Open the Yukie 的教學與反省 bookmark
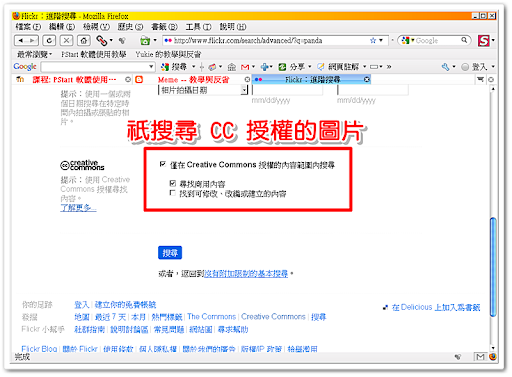 [168, 54]
